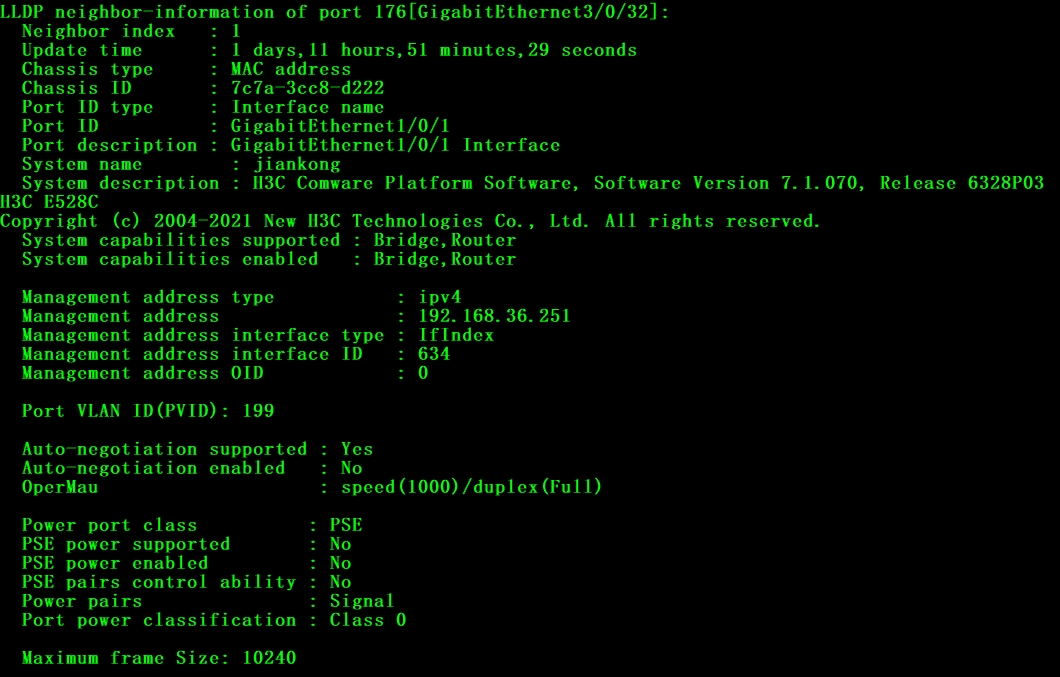Click the maximum frame size value 10240
The width and height of the screenshot is (1060, 677).
pyautogui.click(x=270, y=658)
